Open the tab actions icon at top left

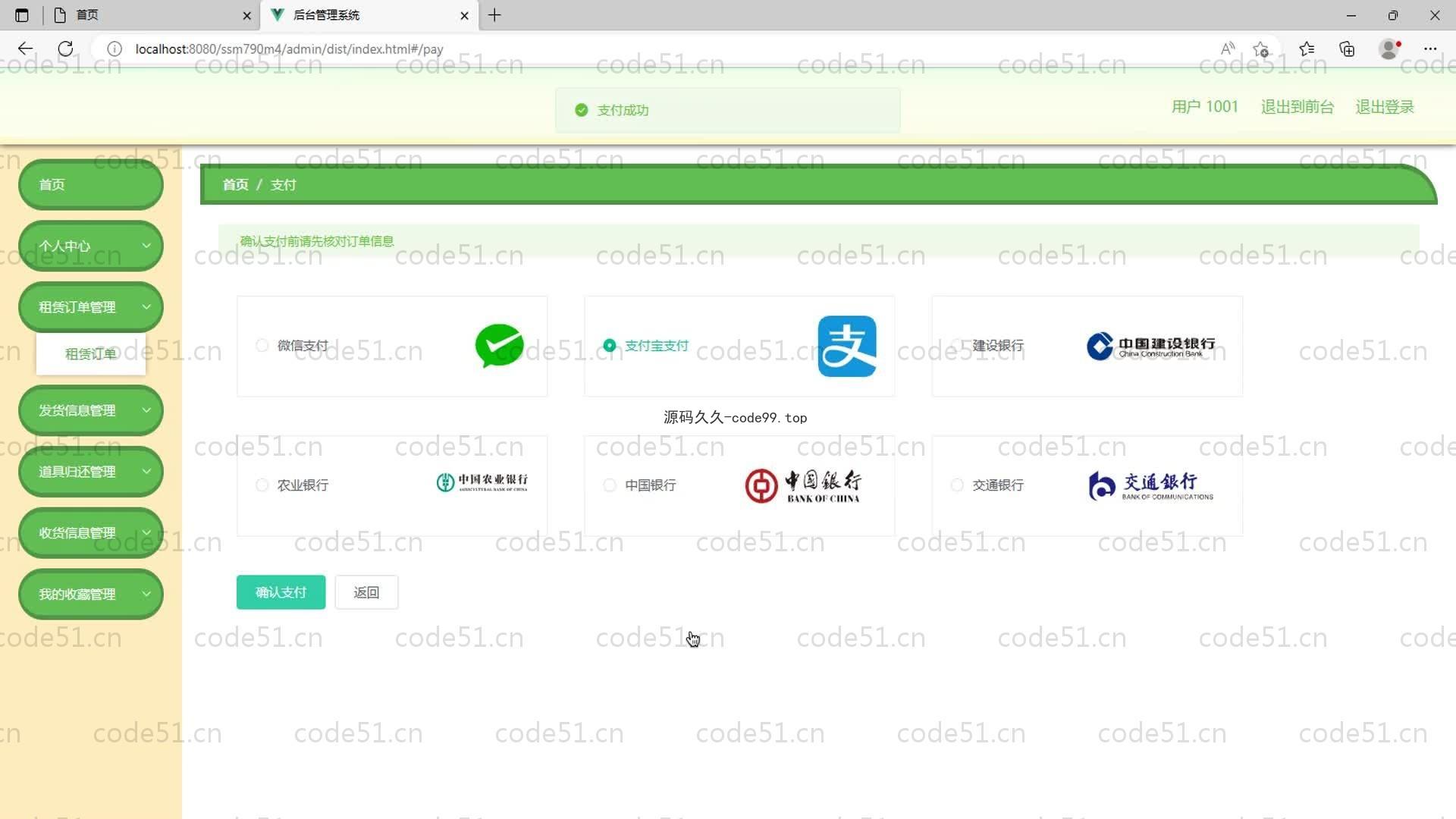[x=22, y=15]
